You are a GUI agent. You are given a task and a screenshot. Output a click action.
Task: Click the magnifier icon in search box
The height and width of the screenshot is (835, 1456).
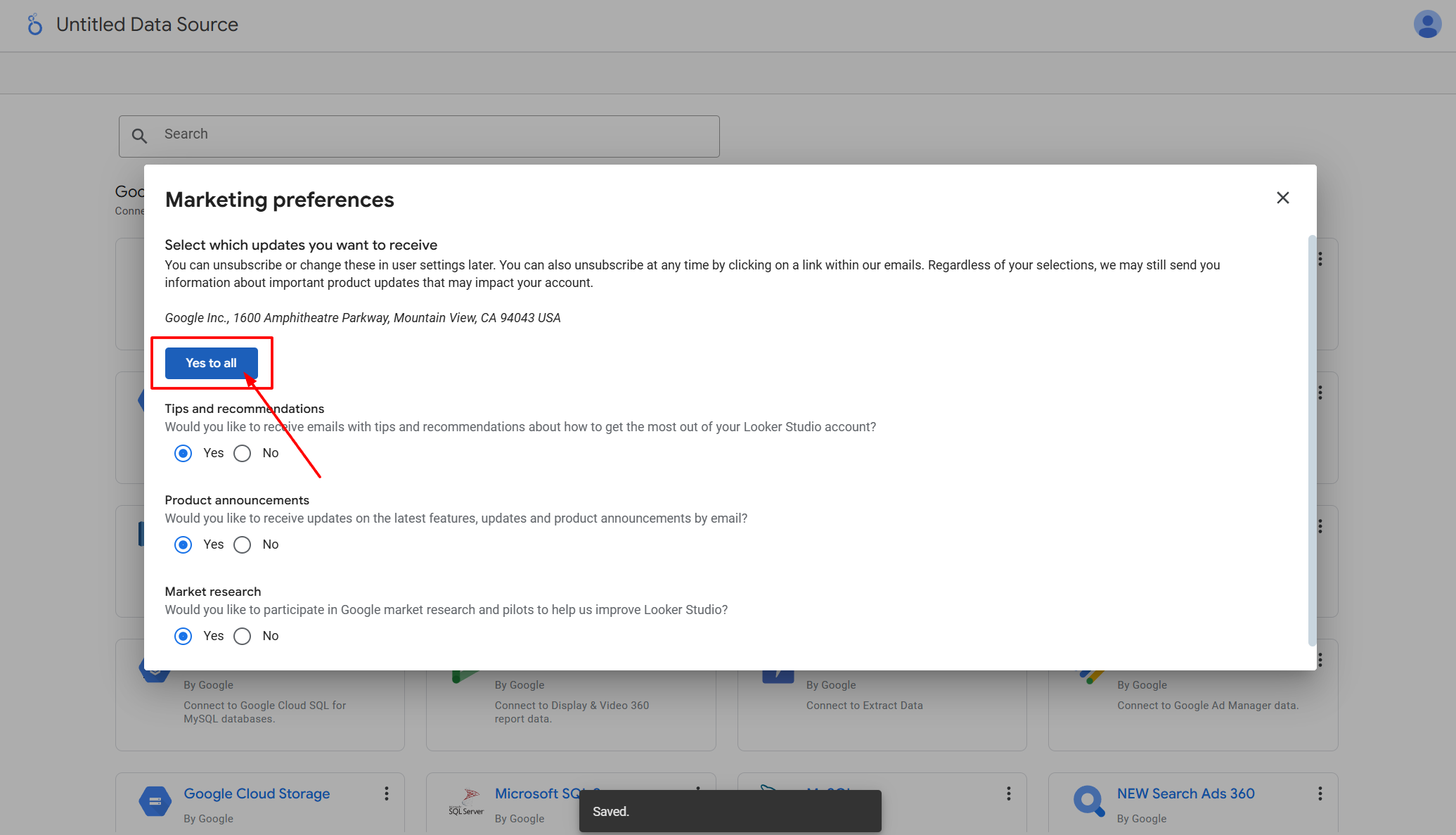click(140, 135)
